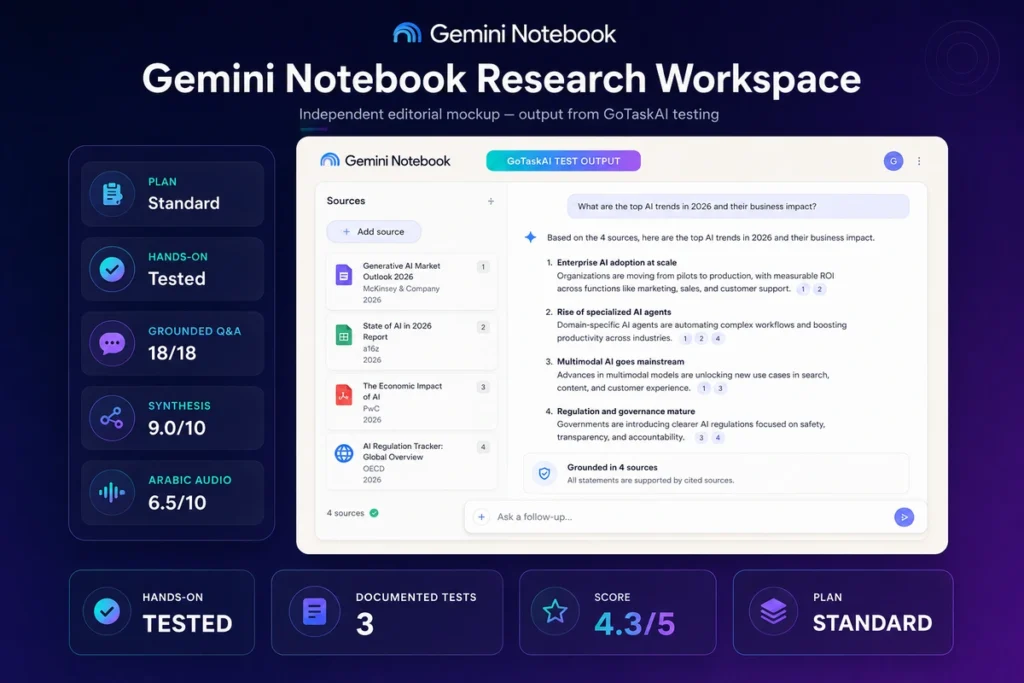Click the document icon on Documented Tests card
The height and width of the screenshot is (683, 1024).
click(x=314, y=612)
